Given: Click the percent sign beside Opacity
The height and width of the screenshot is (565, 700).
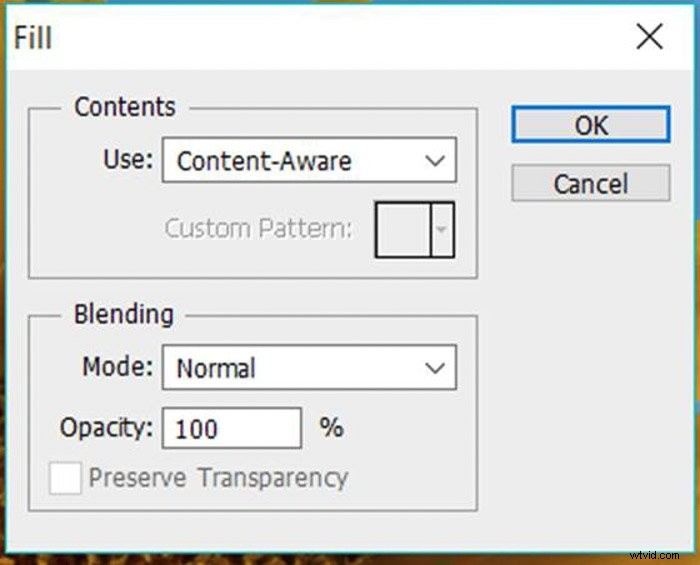Looking at the screenshot, I should click(x=331, y=428).
